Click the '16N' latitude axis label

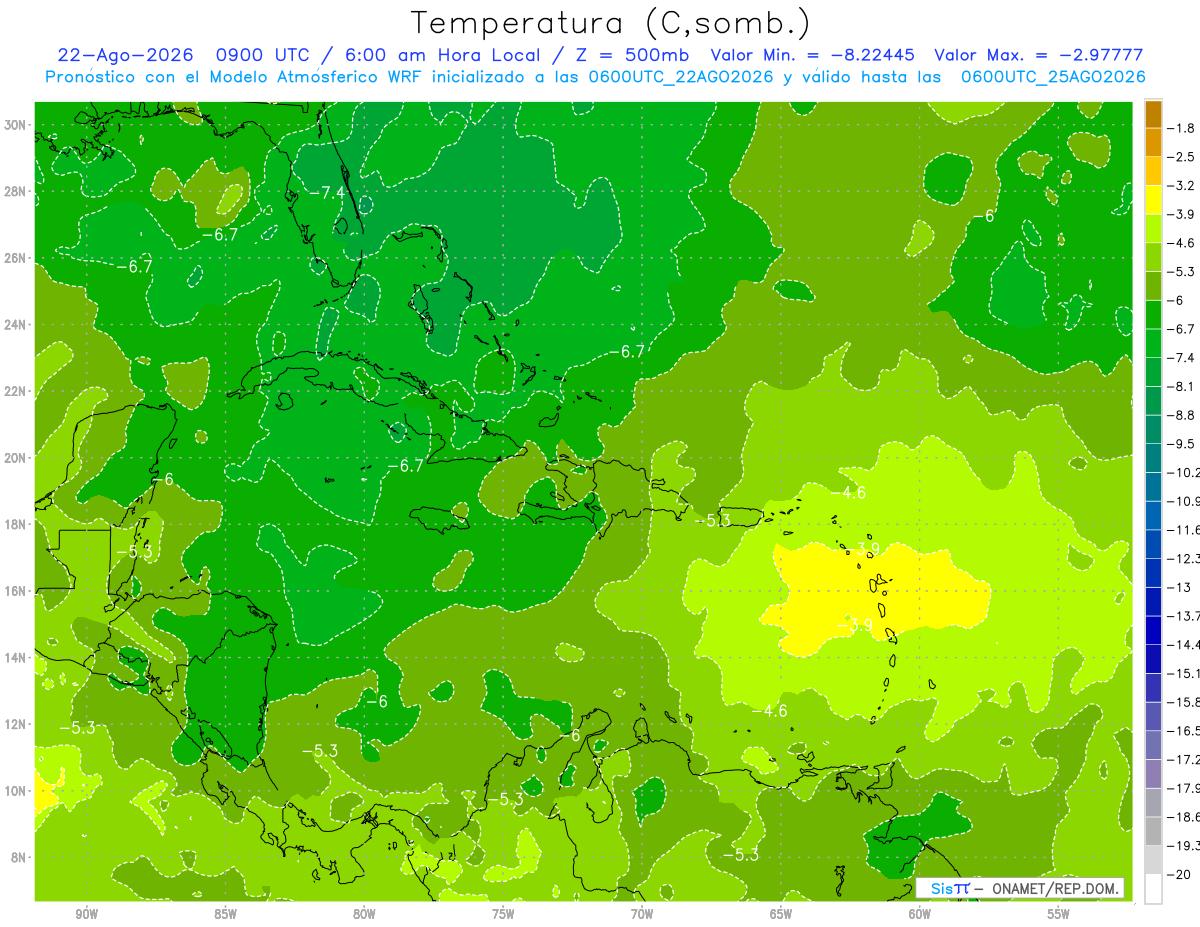[17, 591]
